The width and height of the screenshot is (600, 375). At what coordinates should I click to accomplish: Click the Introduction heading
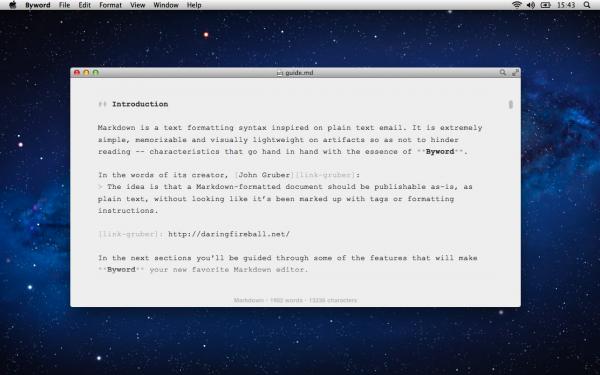coord(140,104)
